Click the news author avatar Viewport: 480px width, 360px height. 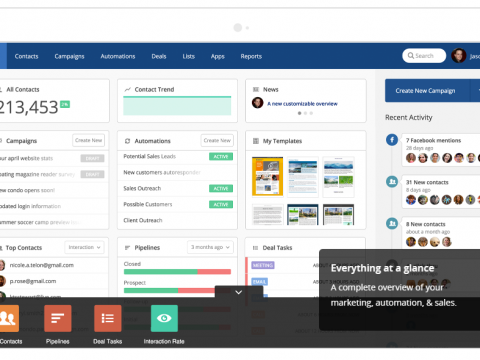(257, 103)
